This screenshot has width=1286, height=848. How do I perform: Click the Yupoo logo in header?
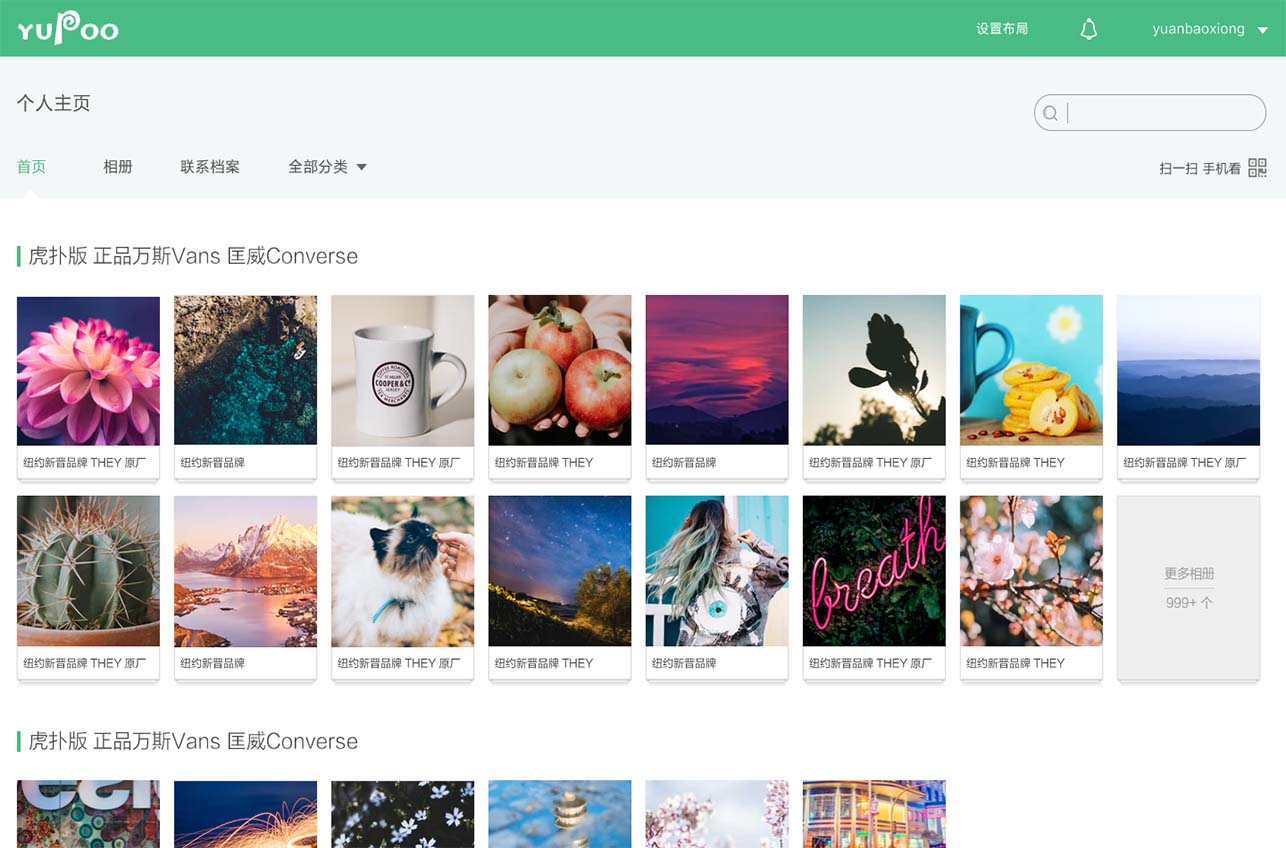pos(68,28)
